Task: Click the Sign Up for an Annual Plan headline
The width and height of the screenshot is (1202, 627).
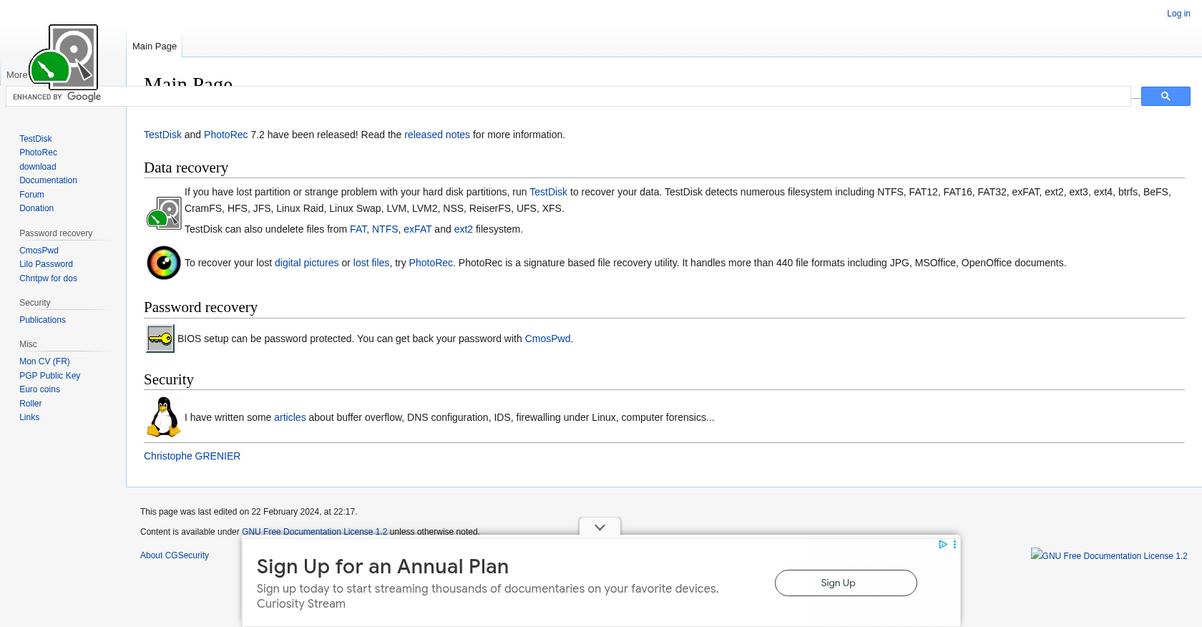Action: pyautogui.click(x=383, y=567)
